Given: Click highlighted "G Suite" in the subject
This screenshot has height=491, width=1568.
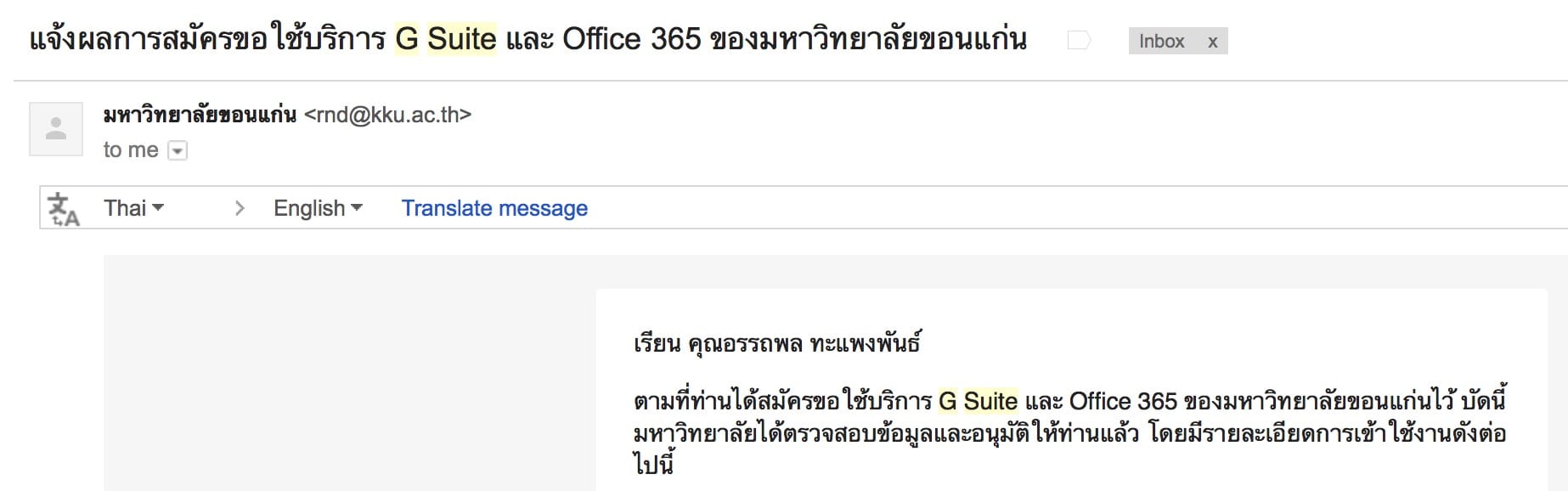Looking at the screenshot, I should (x=446, y=39).
